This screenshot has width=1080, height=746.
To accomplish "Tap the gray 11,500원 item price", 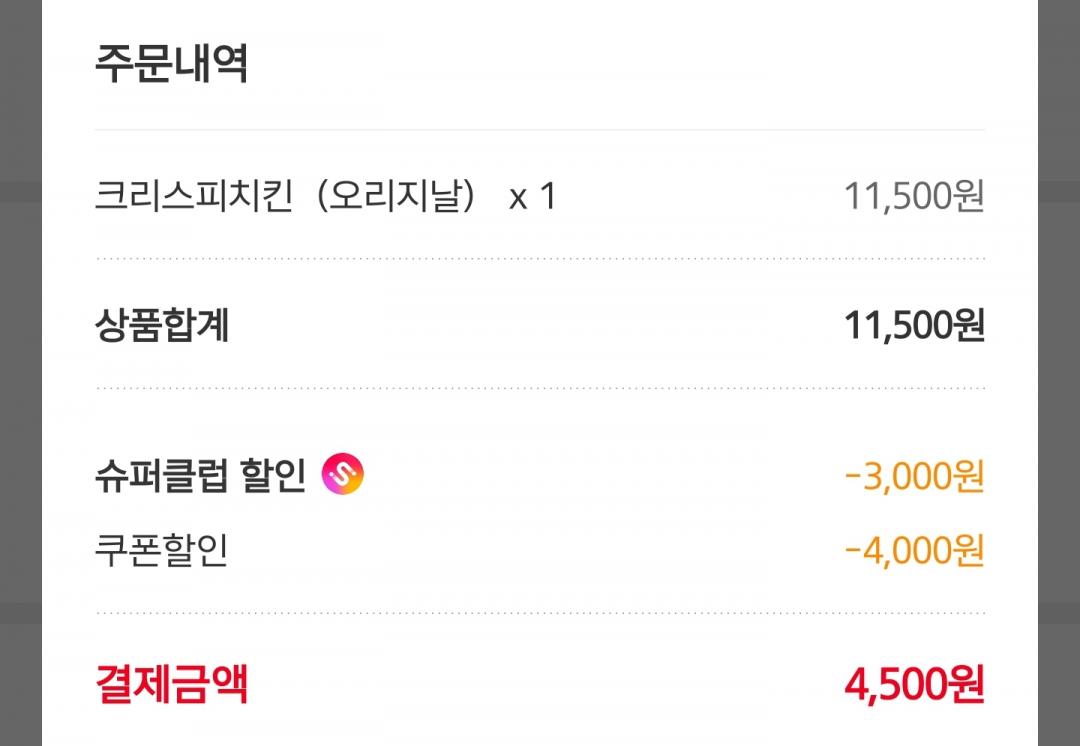I will coord(914,196).
